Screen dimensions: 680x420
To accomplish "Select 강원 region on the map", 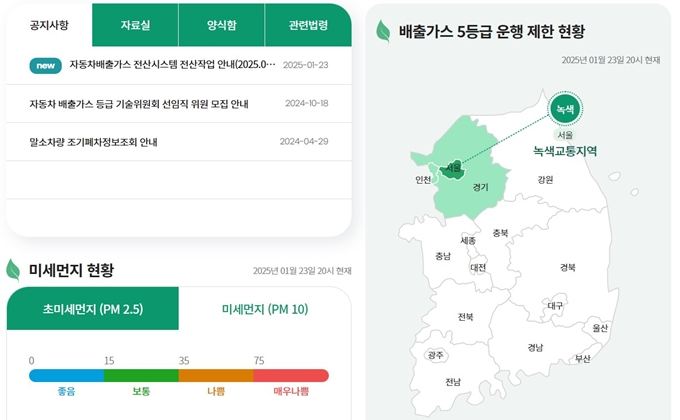I will tap(545, 180).
